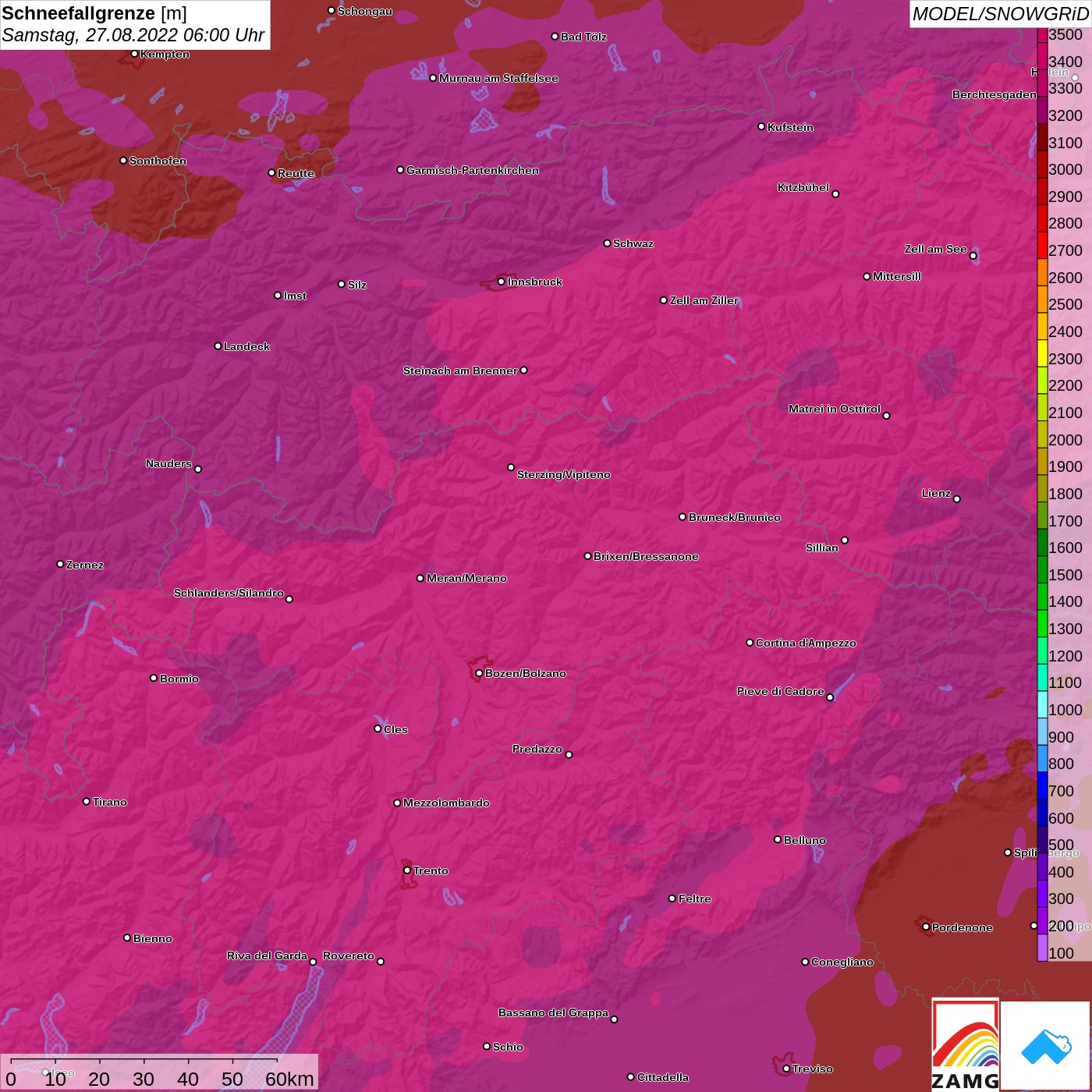Screen dimensions: 1092x1092
Task: Click the Tirano location dot
Action: tap(87, 801)
